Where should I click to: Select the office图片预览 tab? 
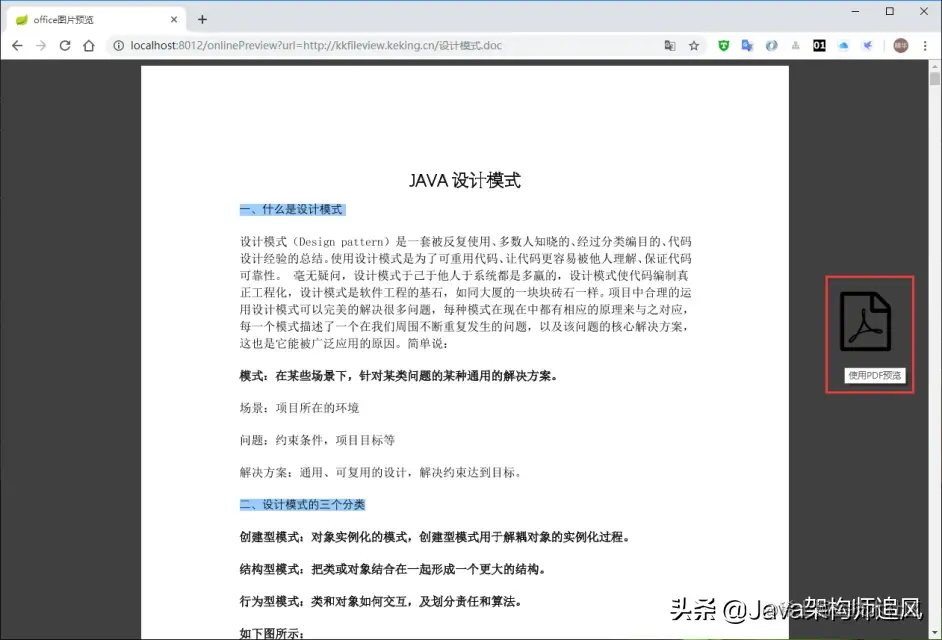click(96, 20)
